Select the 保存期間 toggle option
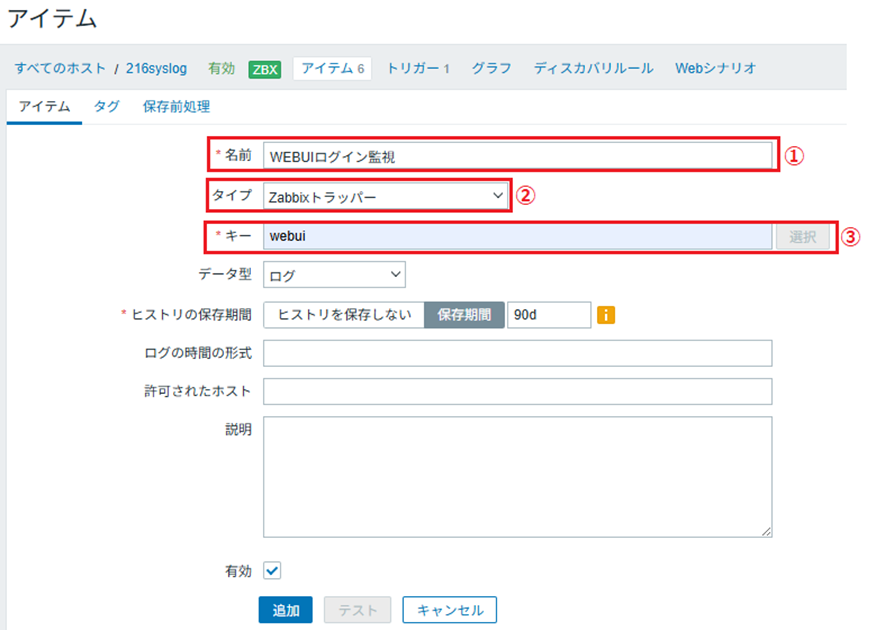 point(464,315)
